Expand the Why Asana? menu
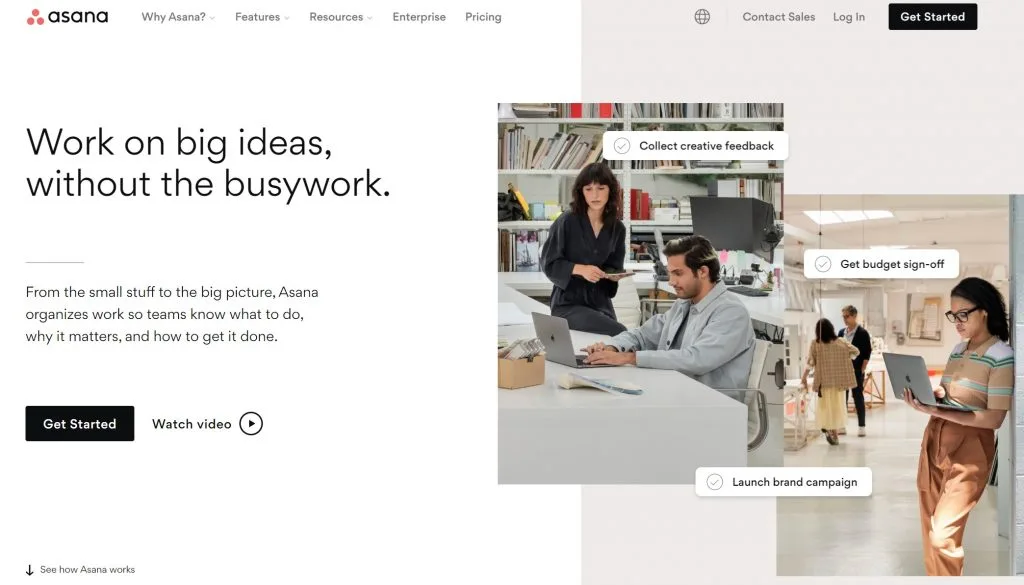Screen dimensions: 1024x585 coord(178,17)
